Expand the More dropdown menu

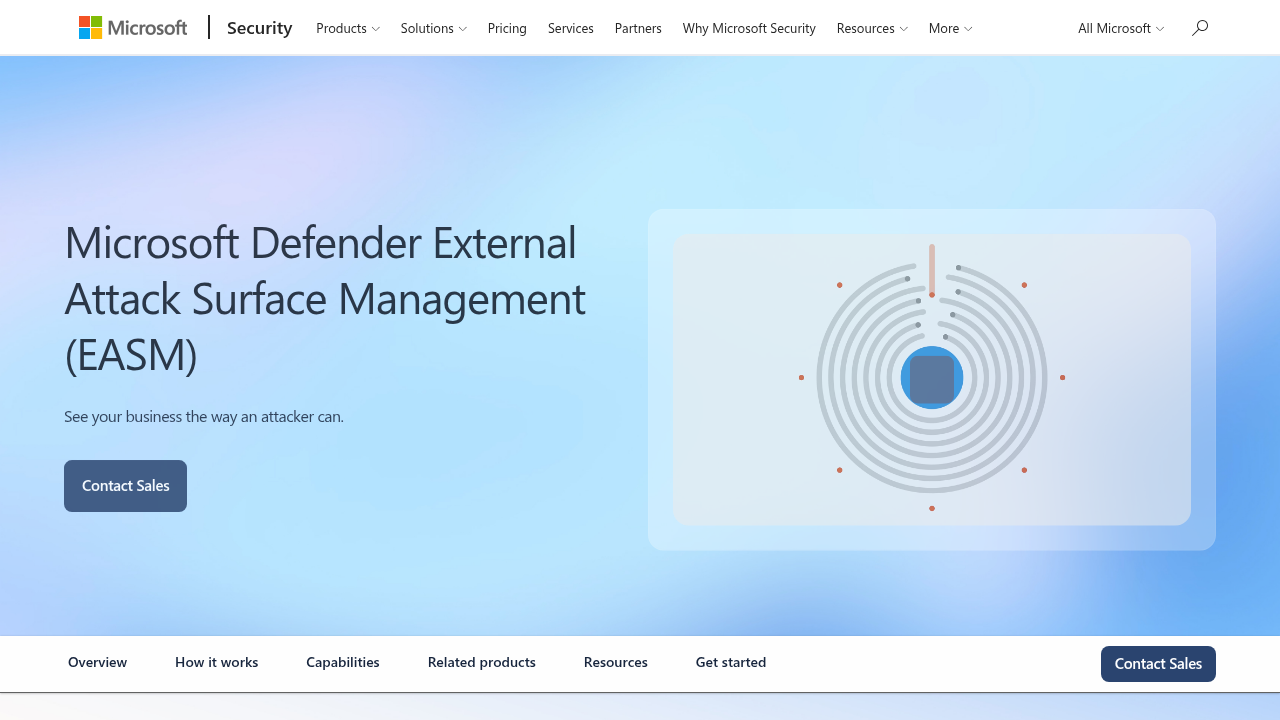(950, 28)
